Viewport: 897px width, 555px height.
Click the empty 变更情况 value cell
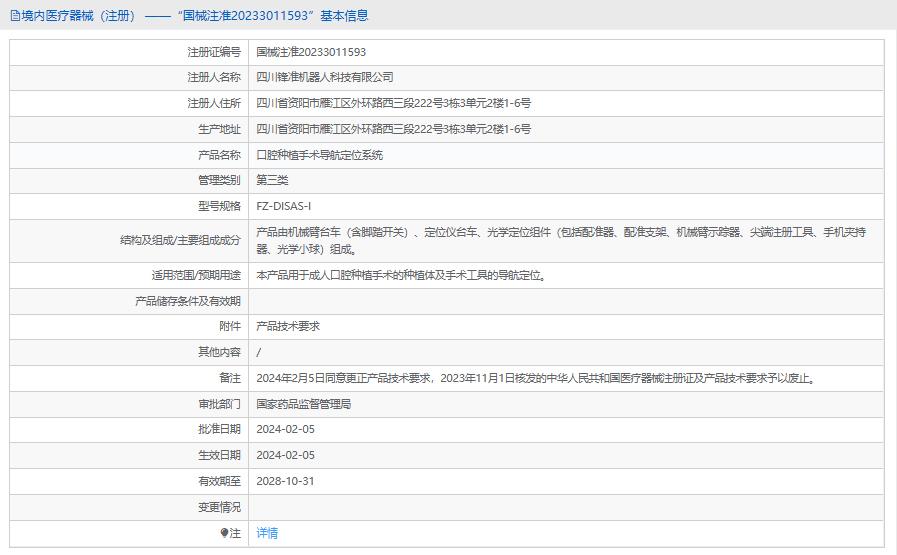tap(565, 507)
